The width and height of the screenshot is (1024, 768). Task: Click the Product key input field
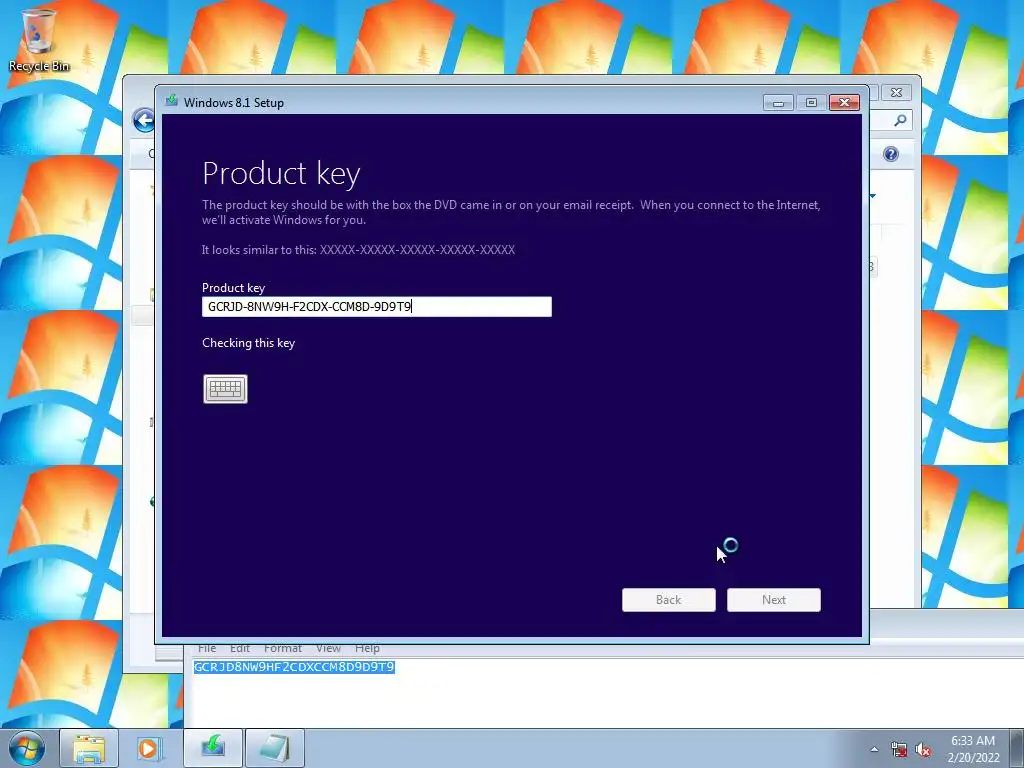tap(377, 307)
